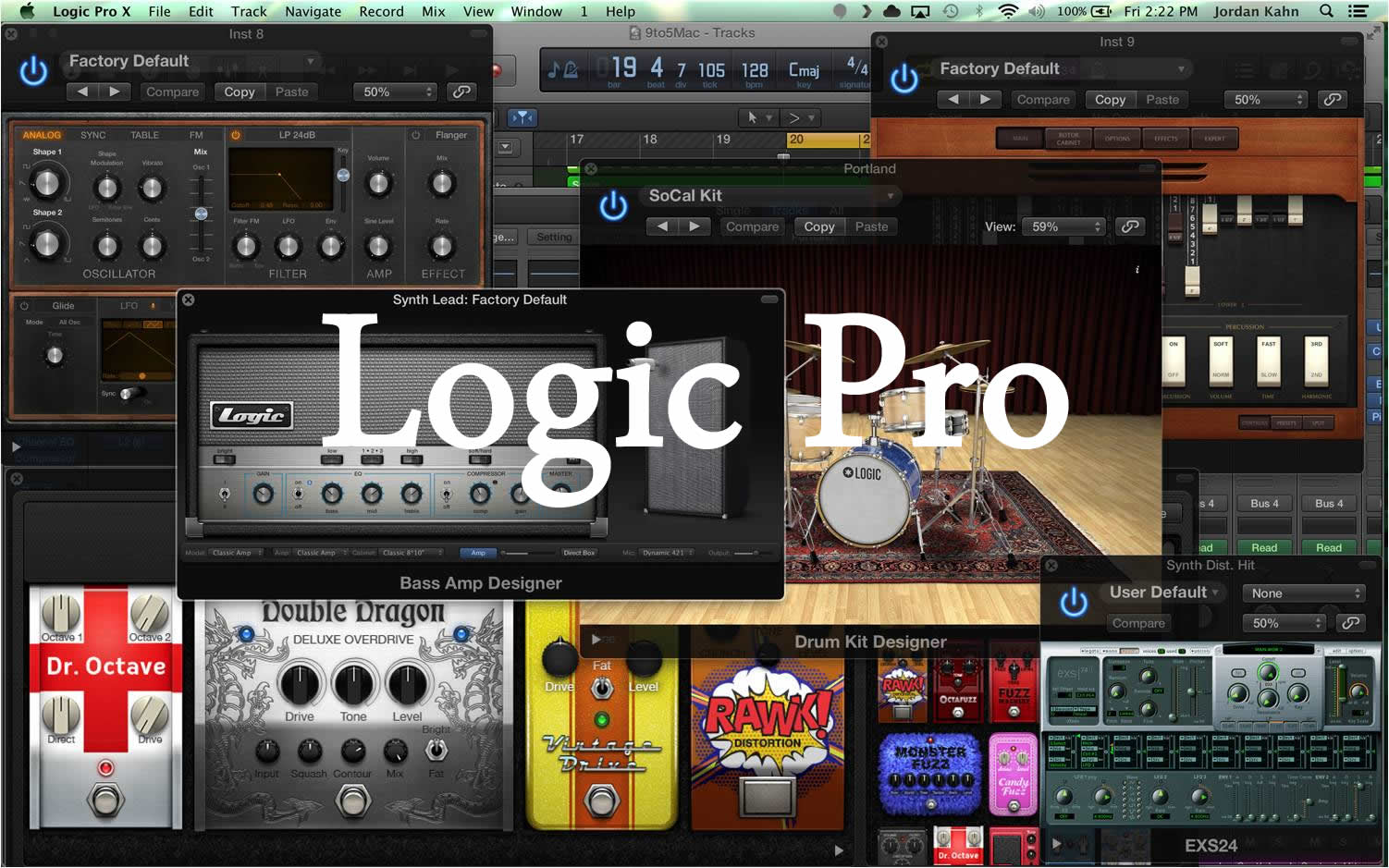The height and width of the screenshot is (868, 1389).
Task: Click the bar position 19 in LCD
Action: [623, 67]
